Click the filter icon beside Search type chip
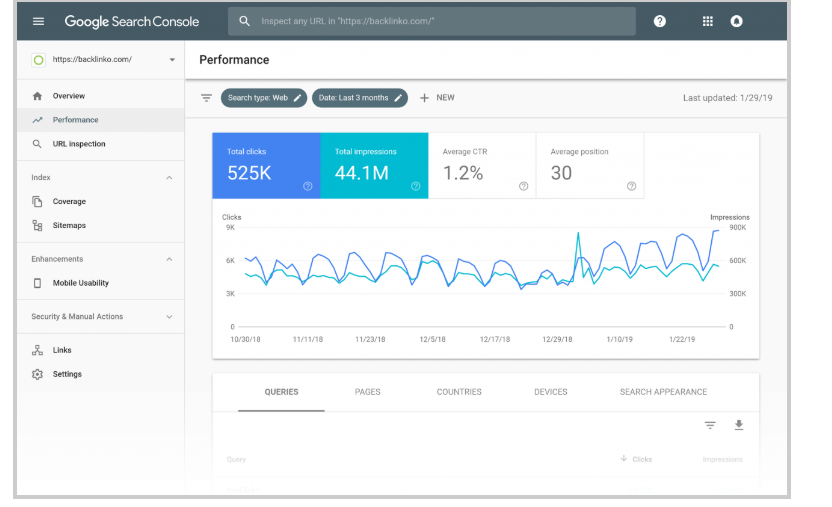 [x=206, y=98]
